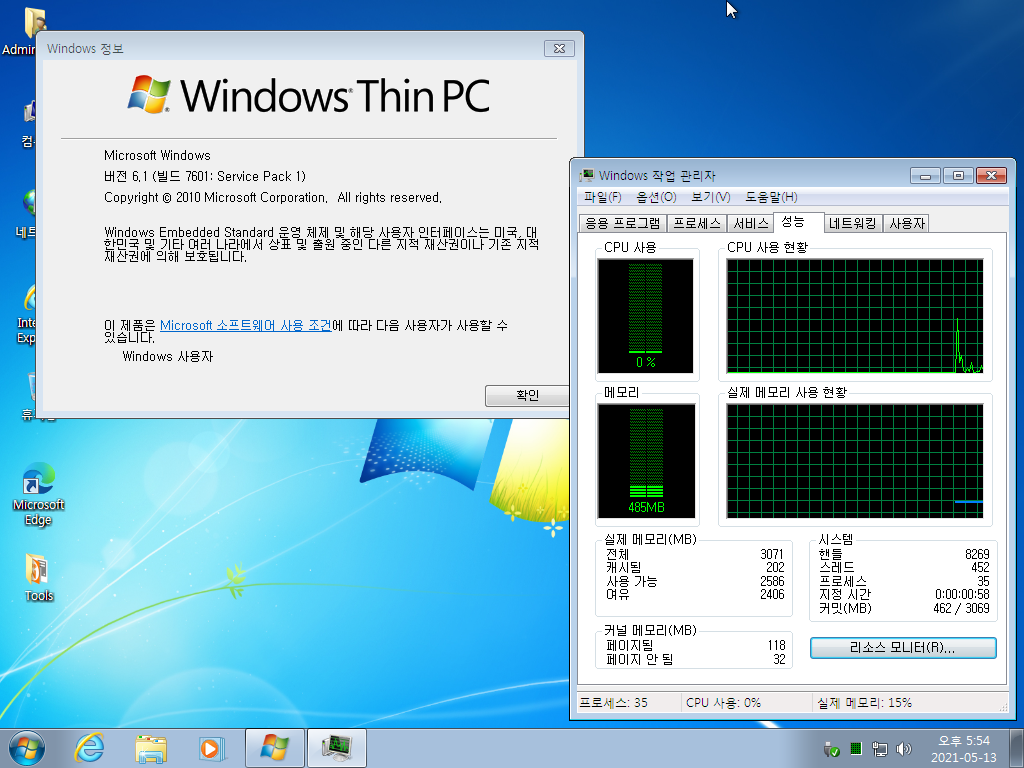Click the 핸들 value 8269

click(x=976, y=554)
